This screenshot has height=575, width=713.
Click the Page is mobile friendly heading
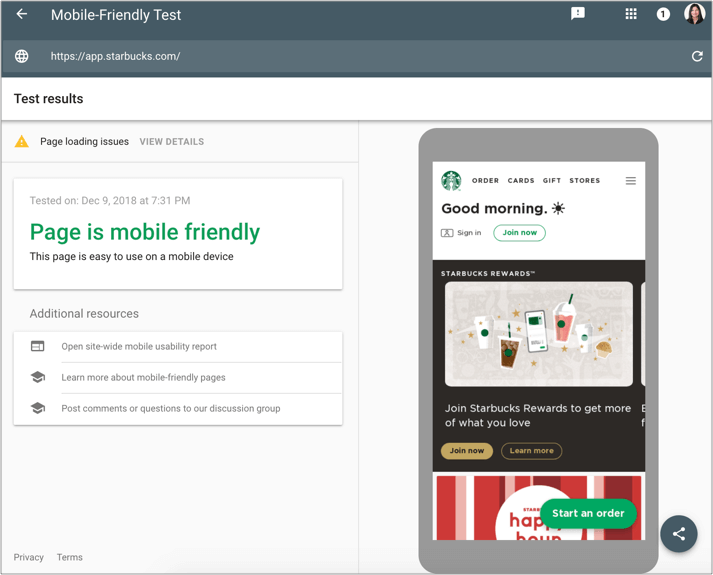pyautogui.click(x=145, y=232)
